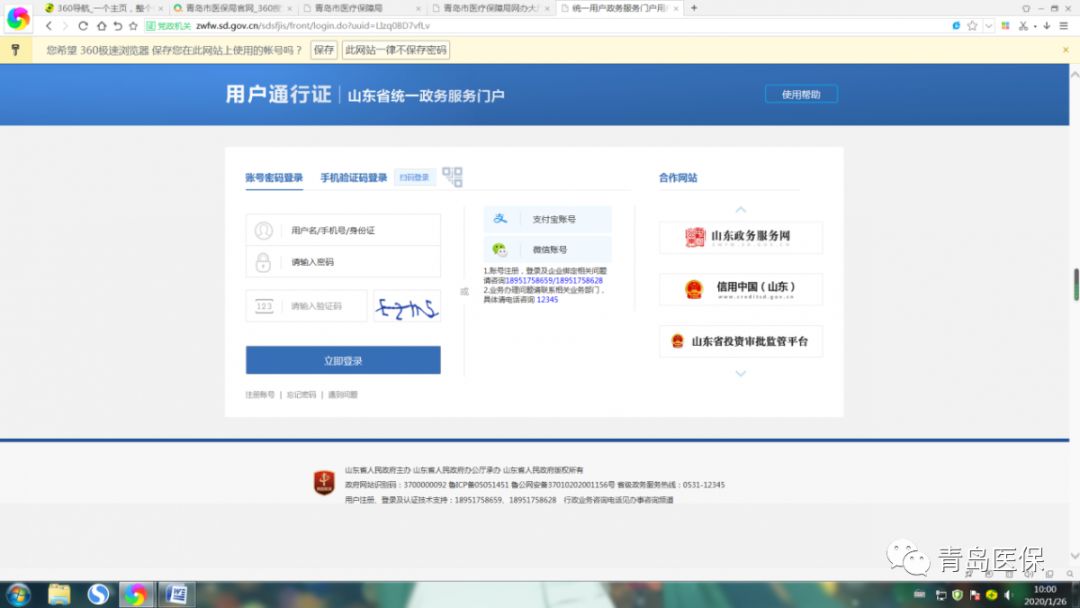Open Sogou app from the Windows taskbar
The width and height of the screenshot is (1080, 608).
coord(98,595)
